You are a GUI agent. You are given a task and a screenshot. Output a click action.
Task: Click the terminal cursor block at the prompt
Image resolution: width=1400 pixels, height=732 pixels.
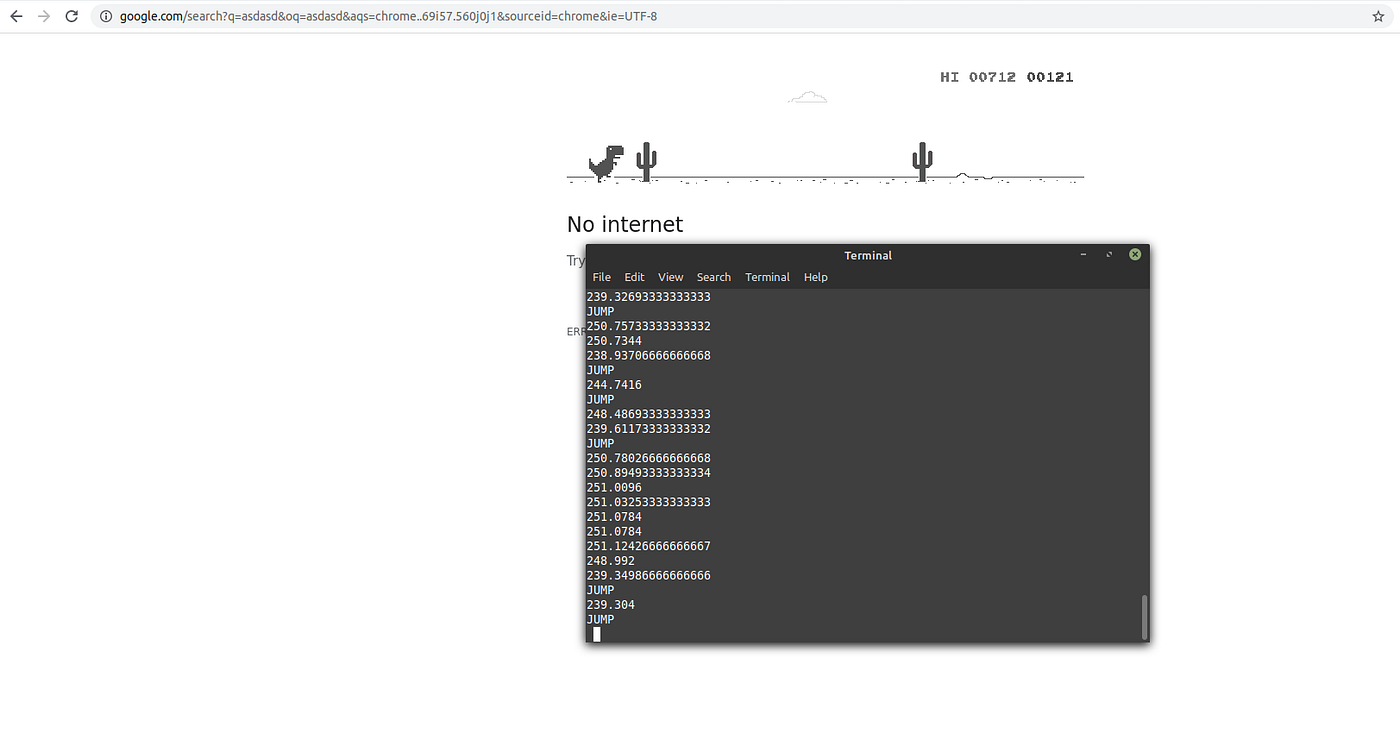(x=597, y=634)
